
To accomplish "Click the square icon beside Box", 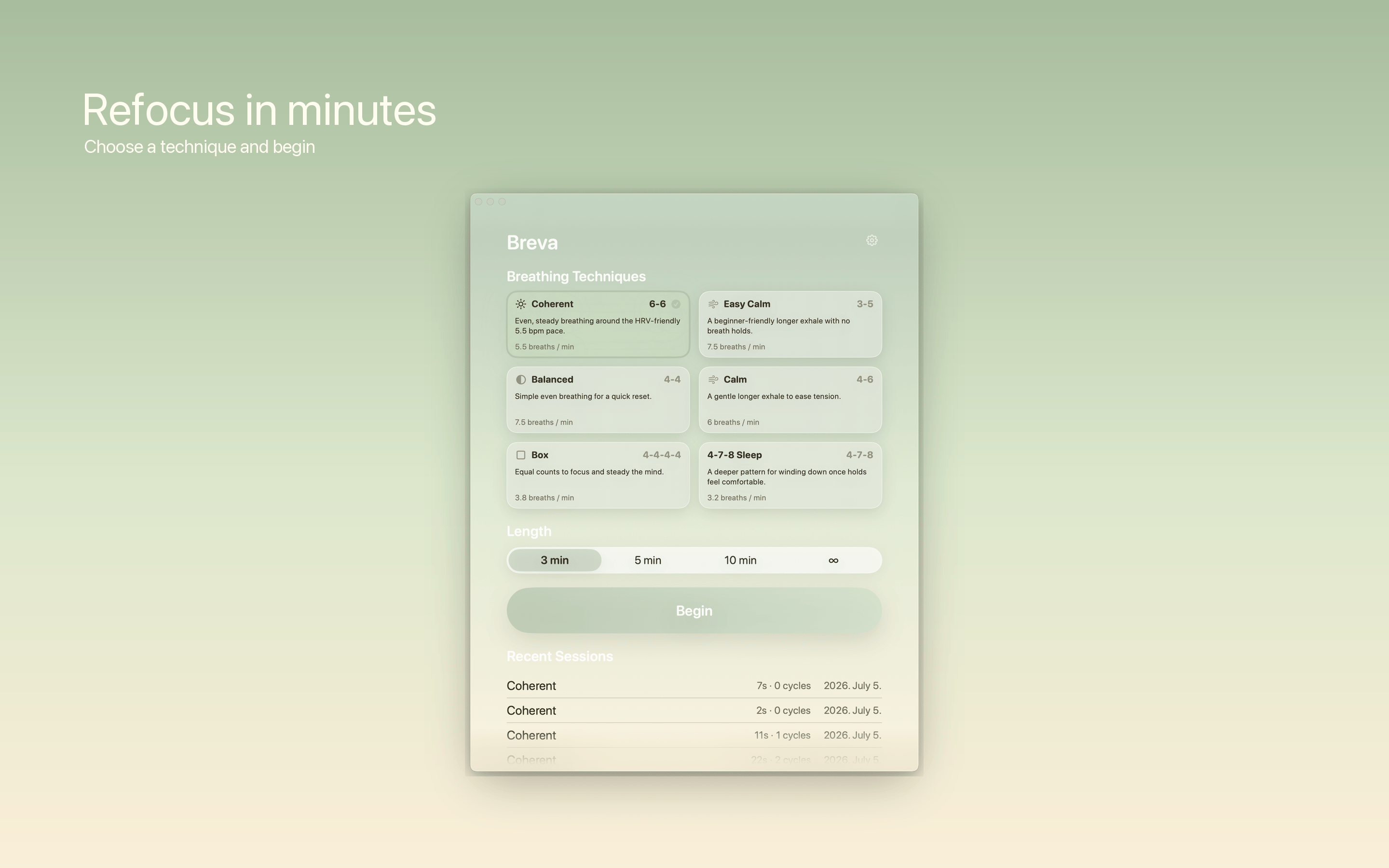I will tap(520, 455).
